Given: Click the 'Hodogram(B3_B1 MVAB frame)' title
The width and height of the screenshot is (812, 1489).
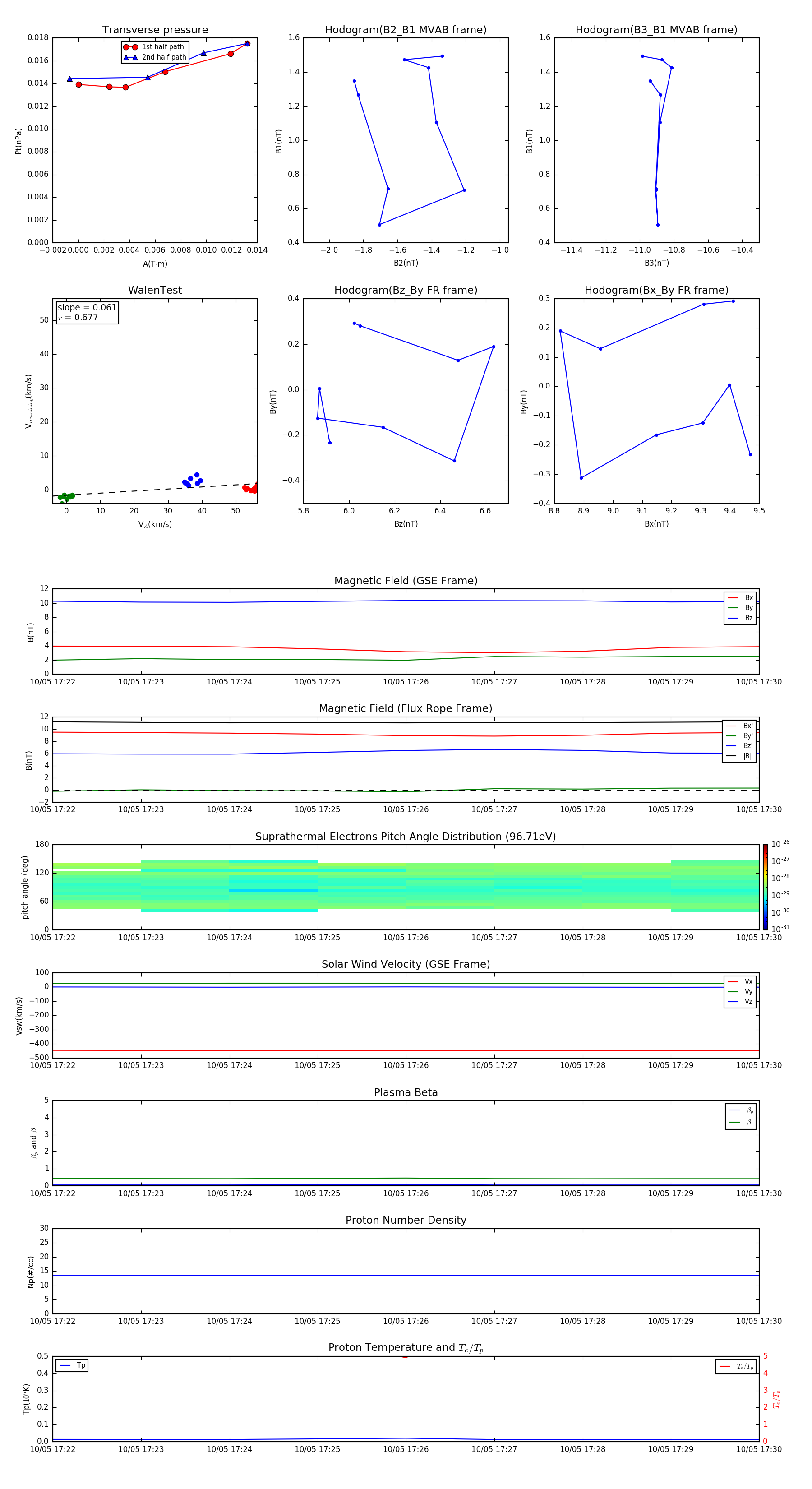Looking at the screenshot, I should coord(656,30).
